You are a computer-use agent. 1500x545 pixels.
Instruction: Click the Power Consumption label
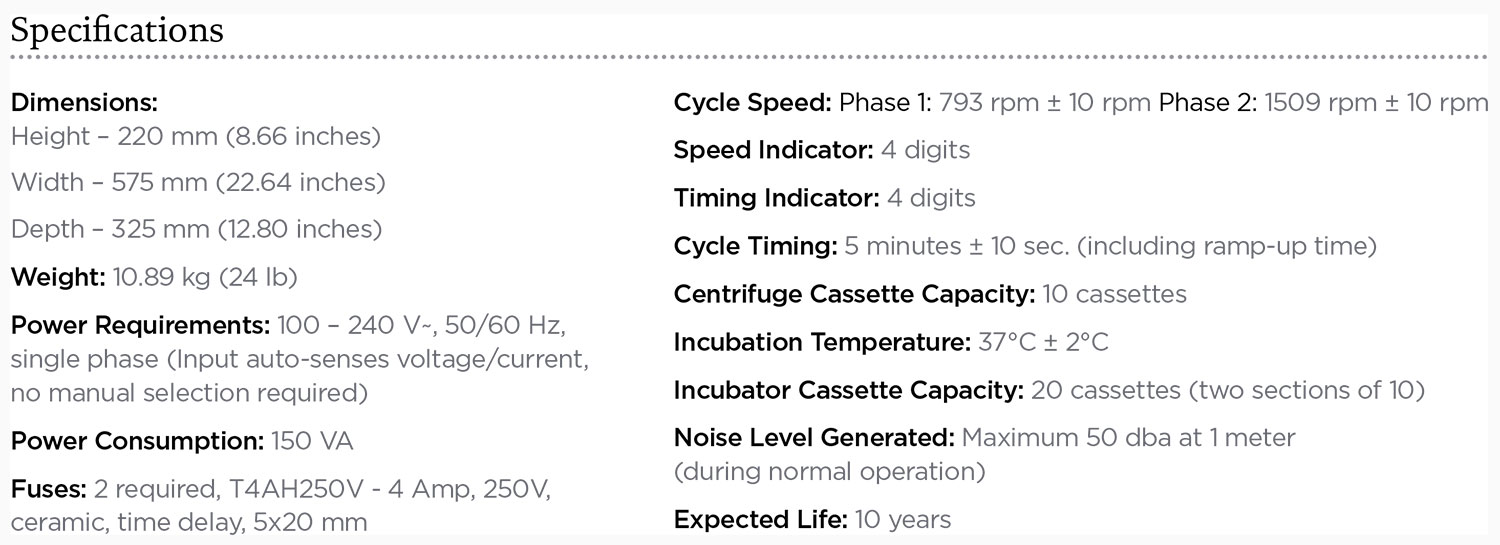coord(137,441)
